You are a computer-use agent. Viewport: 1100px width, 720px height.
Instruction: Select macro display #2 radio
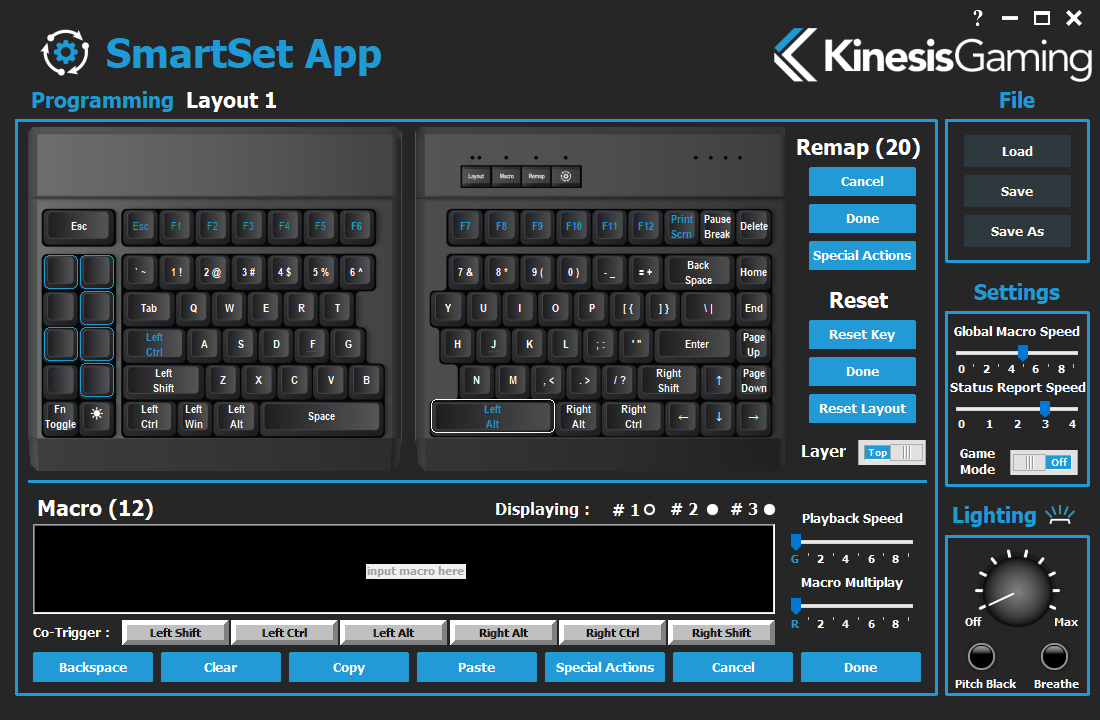pos(712,509)
